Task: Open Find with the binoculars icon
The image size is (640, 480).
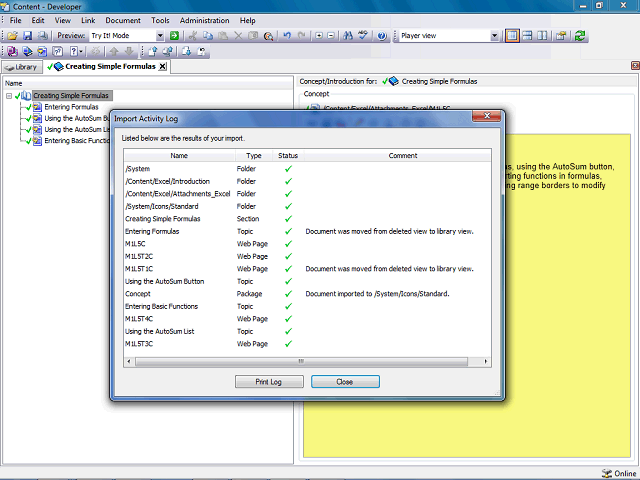Action: [x=348, y=36]
